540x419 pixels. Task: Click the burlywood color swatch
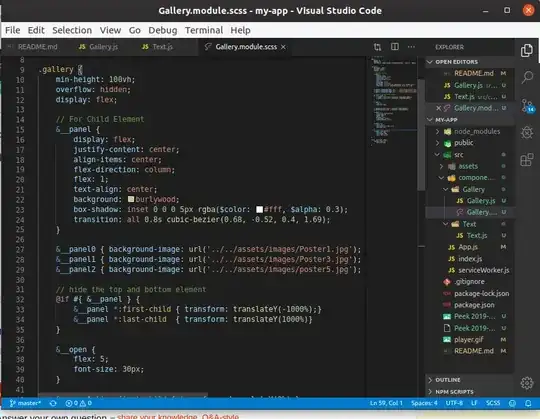click(131, 199)
